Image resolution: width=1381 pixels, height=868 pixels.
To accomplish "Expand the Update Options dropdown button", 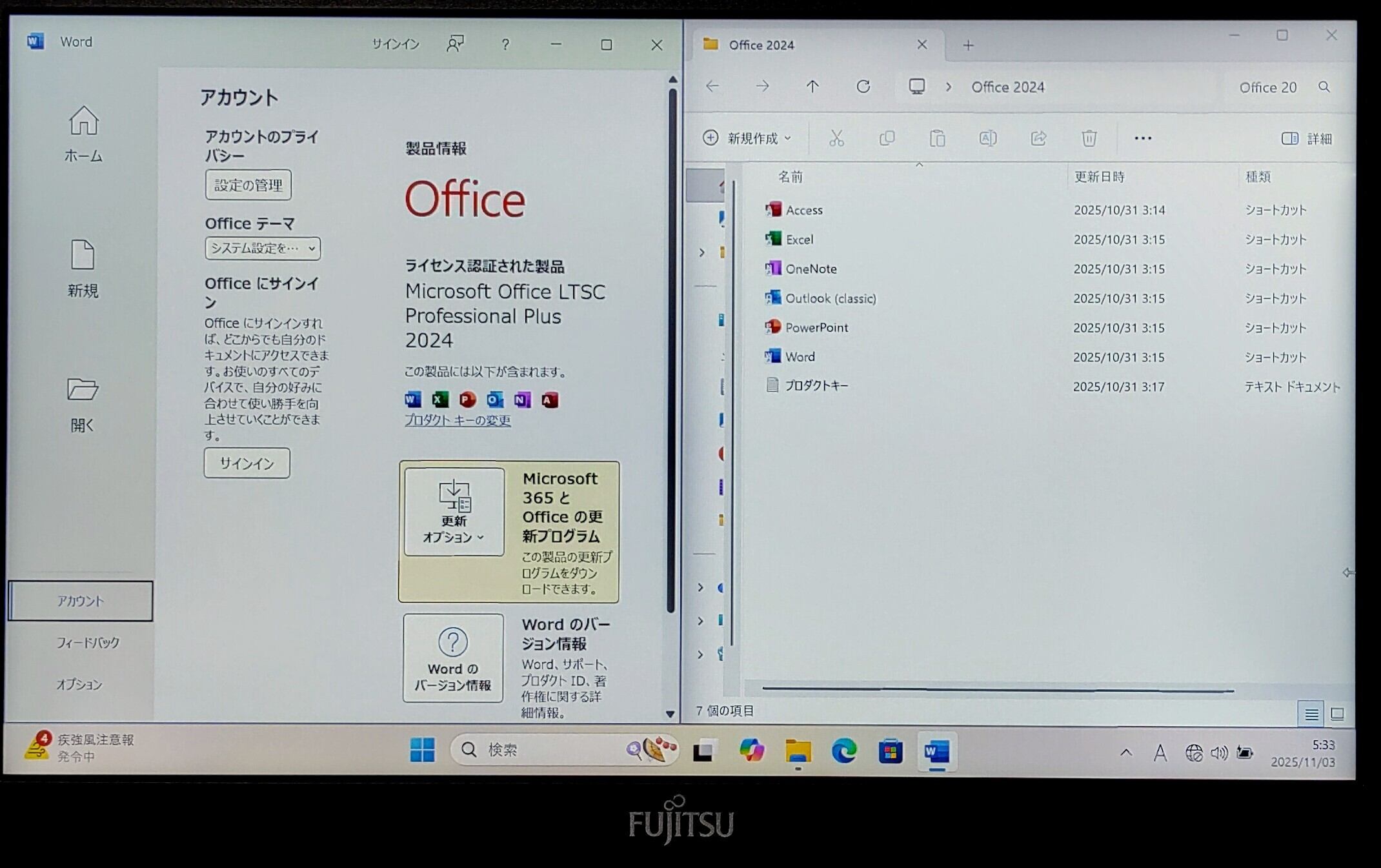I will pyautogui.click(x=454, y=512).
